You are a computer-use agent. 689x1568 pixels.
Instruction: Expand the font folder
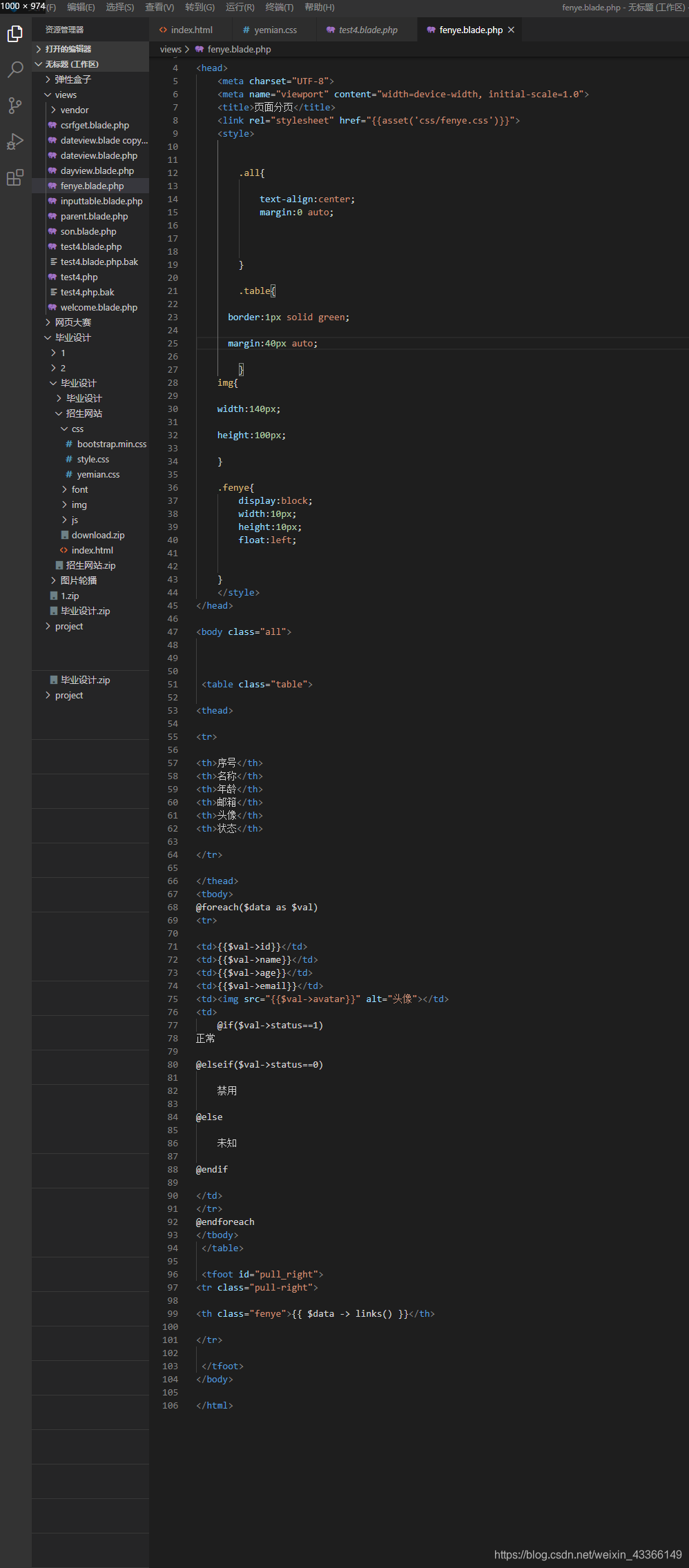click(64, 489)
